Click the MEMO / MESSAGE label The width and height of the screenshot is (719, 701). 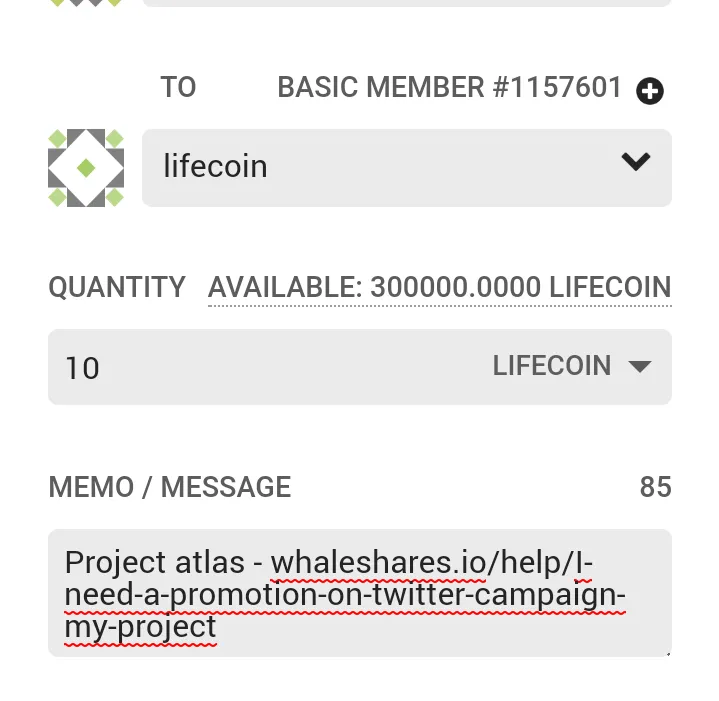[x=170, y=487]
